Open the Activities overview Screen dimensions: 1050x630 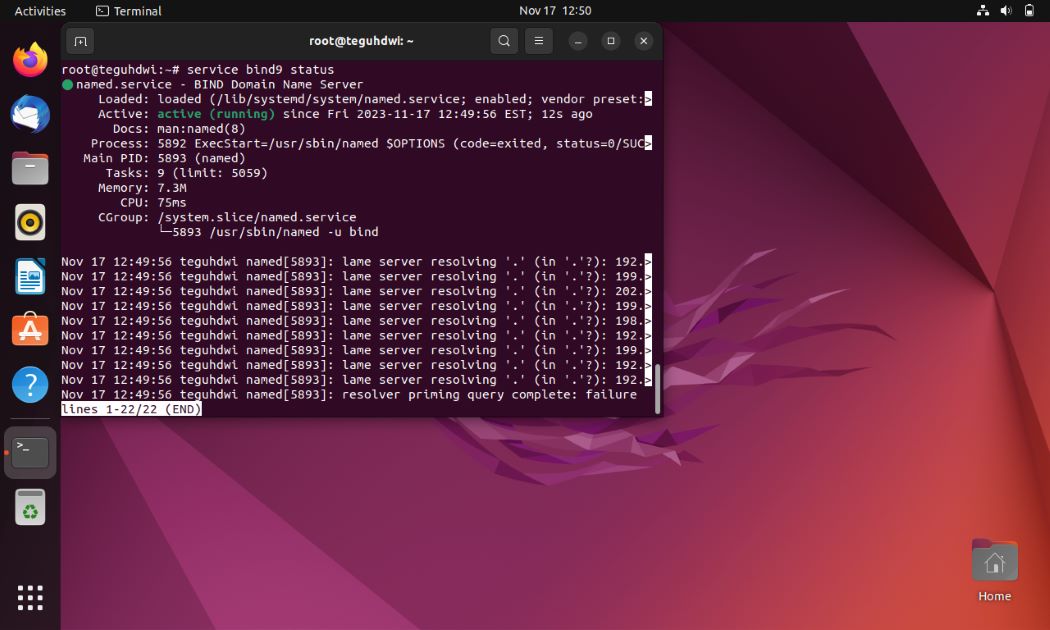[x=40, y=11]
